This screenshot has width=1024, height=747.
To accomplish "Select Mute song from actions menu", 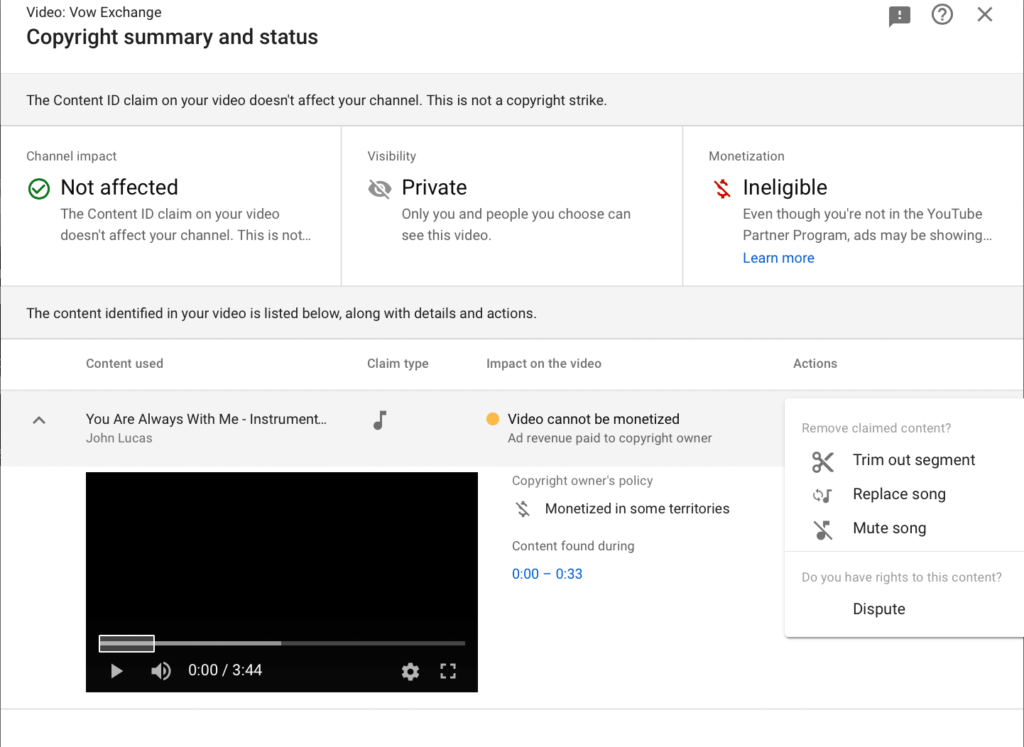I will [889, 529].
